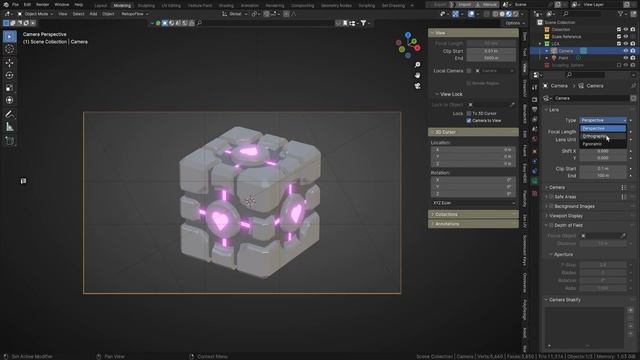Select the Rotate tool
The height and width of the screenshot is (360, 640).
[x=9, y=75]
